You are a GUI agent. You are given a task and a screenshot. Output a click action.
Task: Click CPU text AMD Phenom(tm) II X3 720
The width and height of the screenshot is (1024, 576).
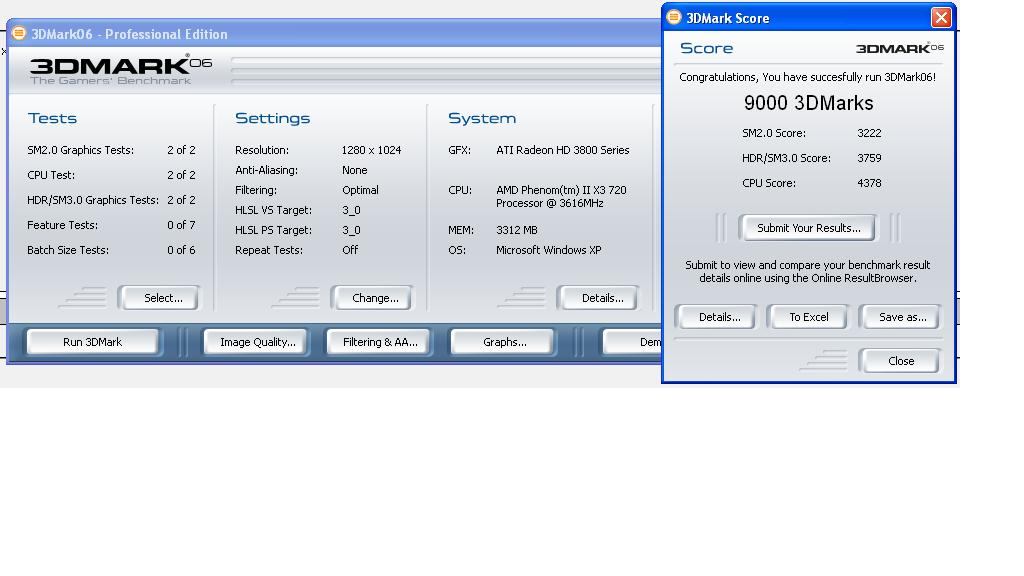[561, 190]
